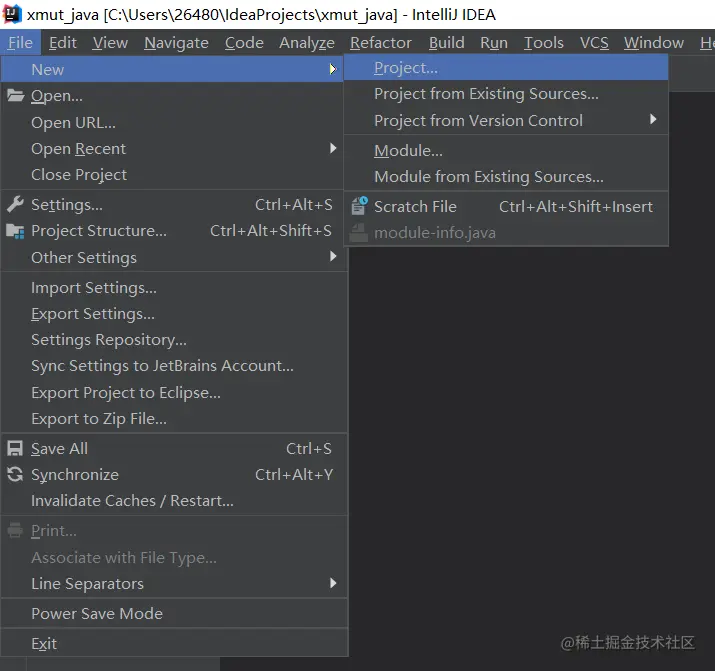Select Other Settings entry

pyautogui.click(x=172, y=257)
